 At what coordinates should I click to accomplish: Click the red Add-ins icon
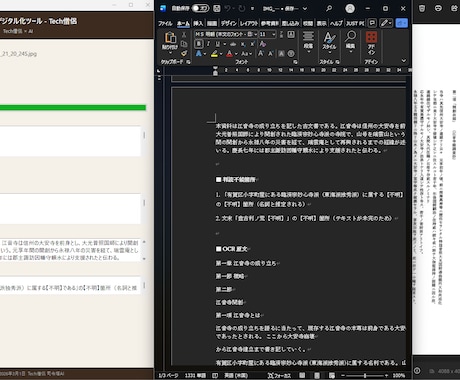[x=371, y=37]
